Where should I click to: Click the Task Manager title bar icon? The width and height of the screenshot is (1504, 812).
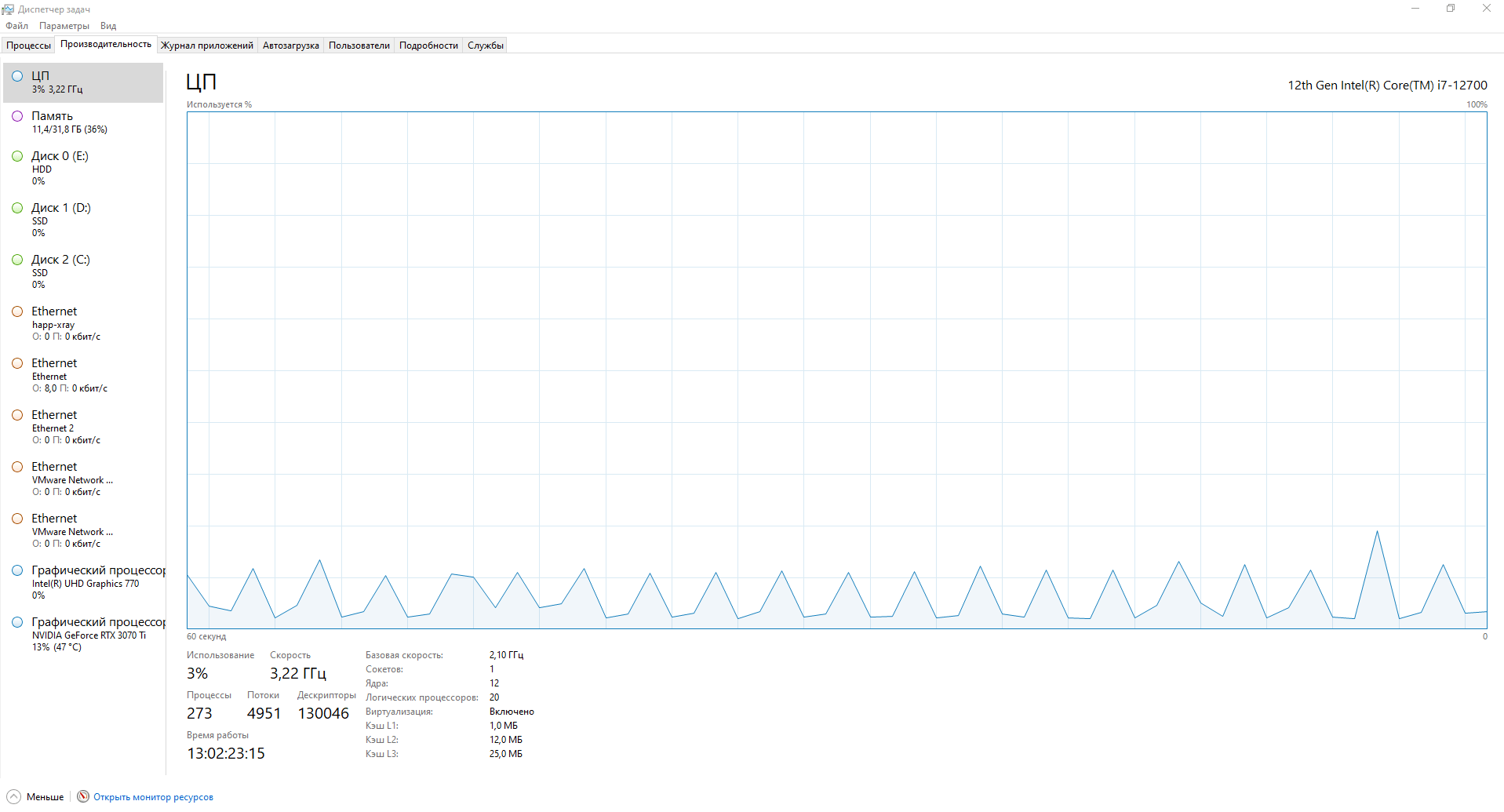[8, 9]
